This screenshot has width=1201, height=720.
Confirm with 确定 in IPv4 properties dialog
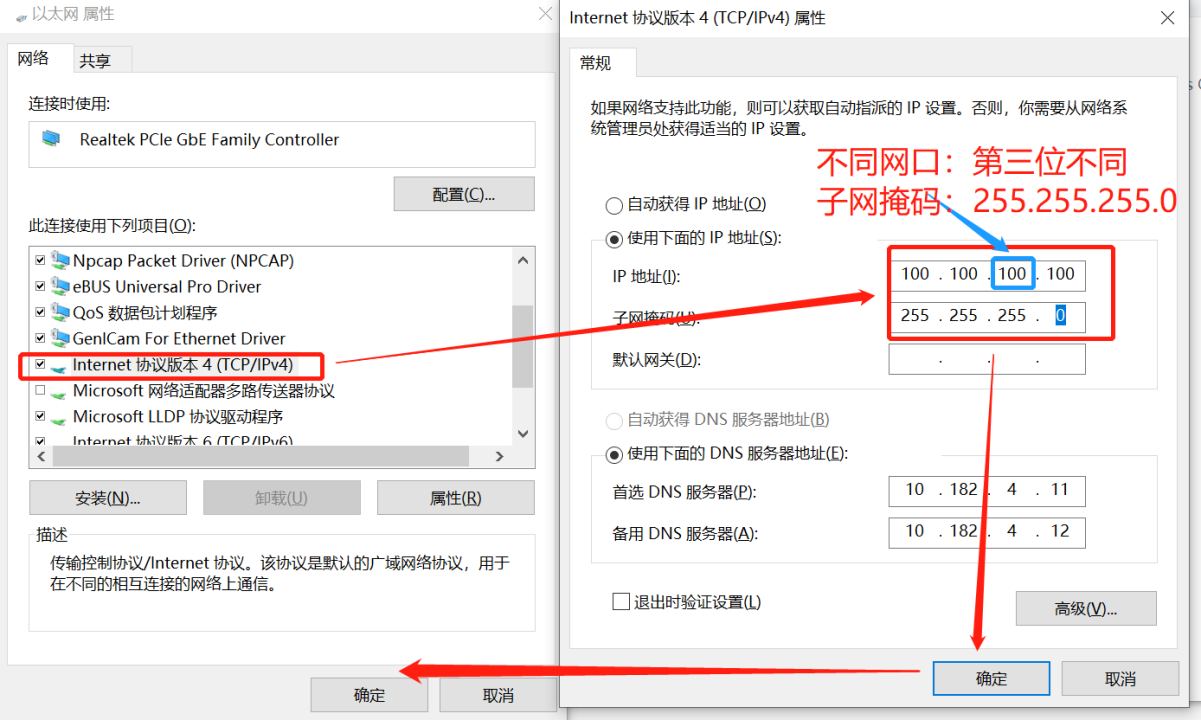991,678
